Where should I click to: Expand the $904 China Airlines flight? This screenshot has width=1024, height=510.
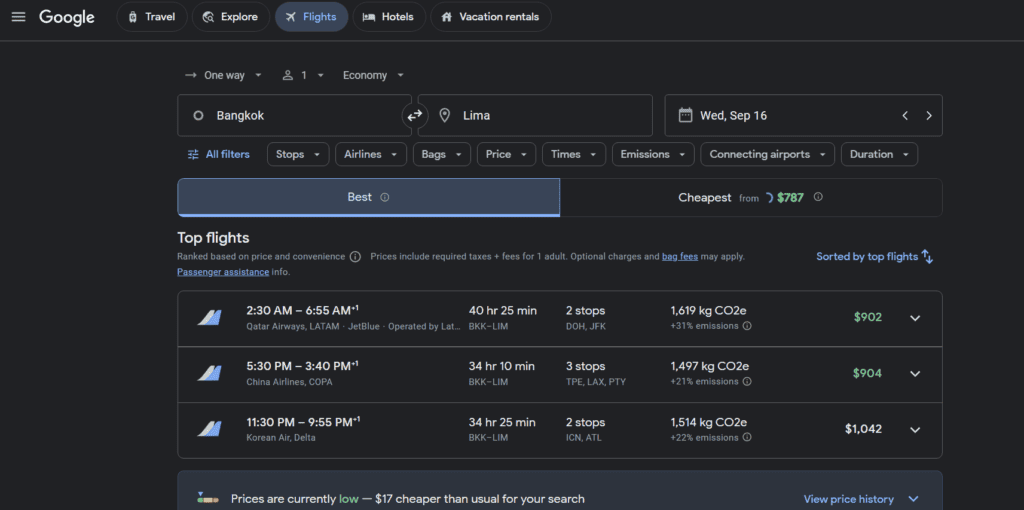point(915,374)
